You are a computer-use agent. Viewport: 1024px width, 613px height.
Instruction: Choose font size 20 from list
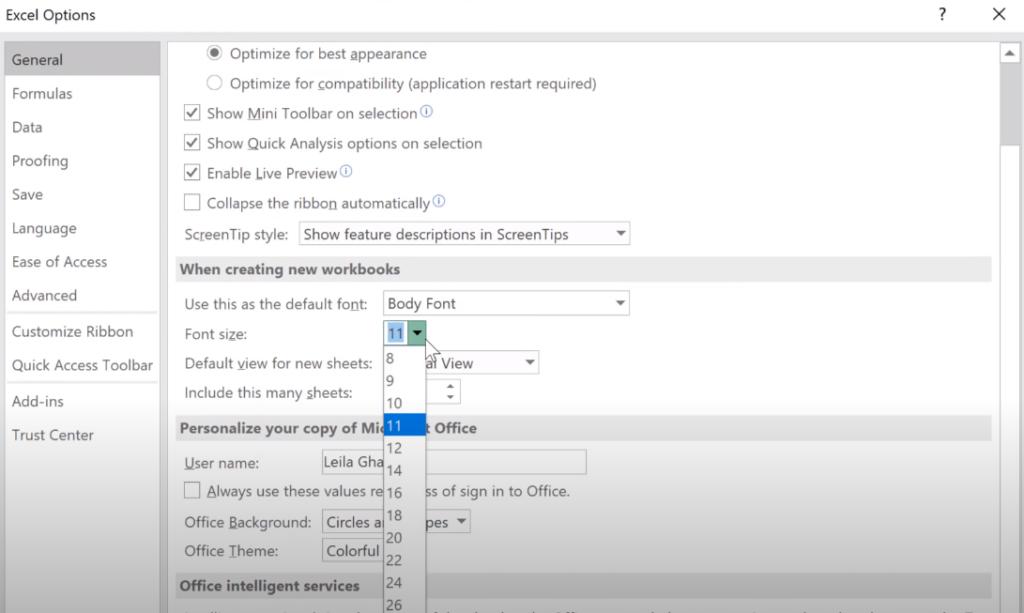click(404, 537)
